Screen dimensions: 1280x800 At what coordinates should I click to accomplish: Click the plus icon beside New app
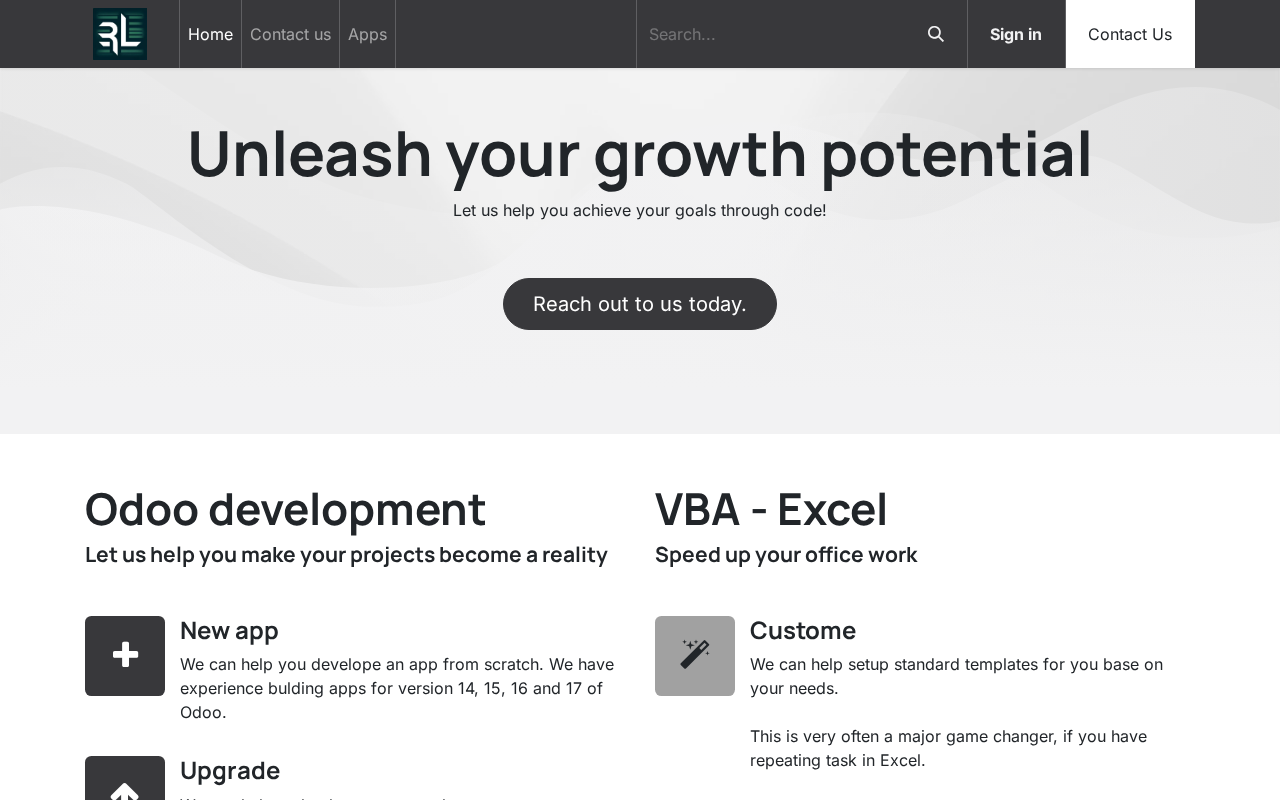click(x=125, y=656)
